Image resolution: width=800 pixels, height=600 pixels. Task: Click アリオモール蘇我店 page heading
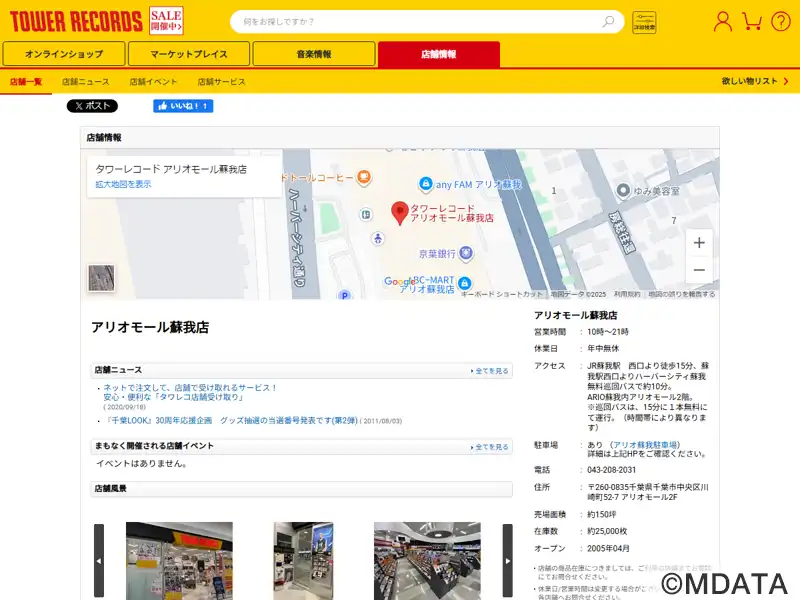click(150, 327)
